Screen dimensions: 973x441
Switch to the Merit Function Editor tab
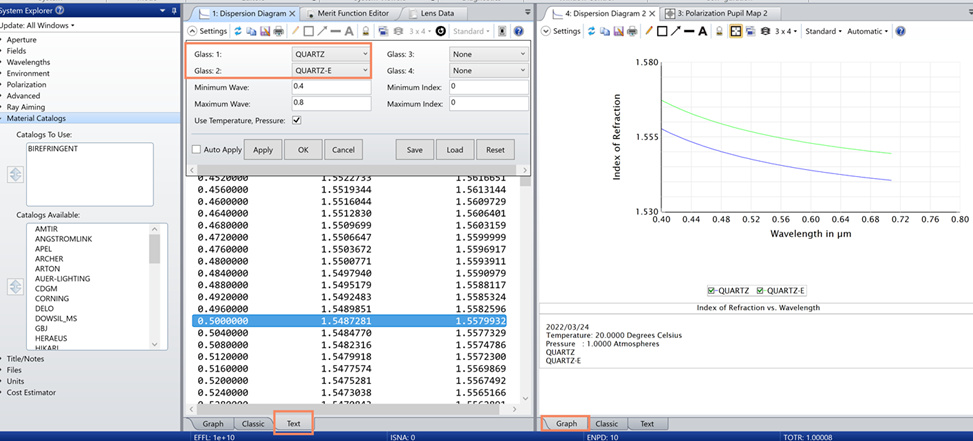tap(352, 13)
